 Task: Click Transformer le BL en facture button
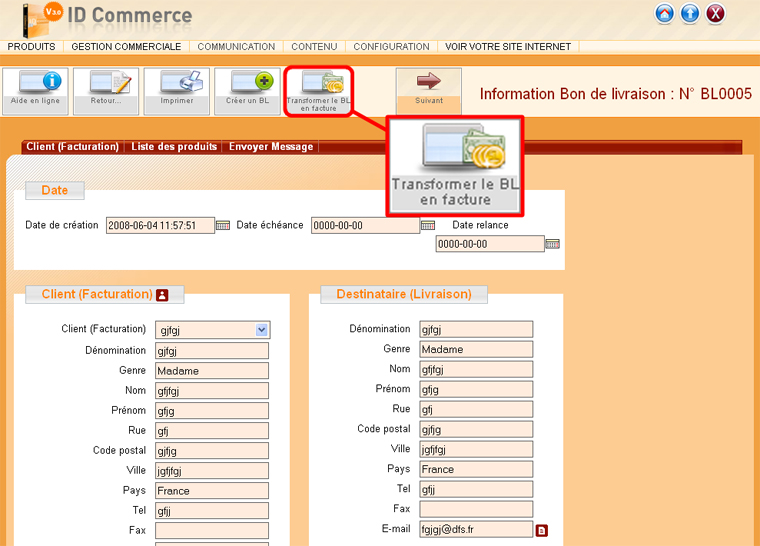[x=318, y=91]
